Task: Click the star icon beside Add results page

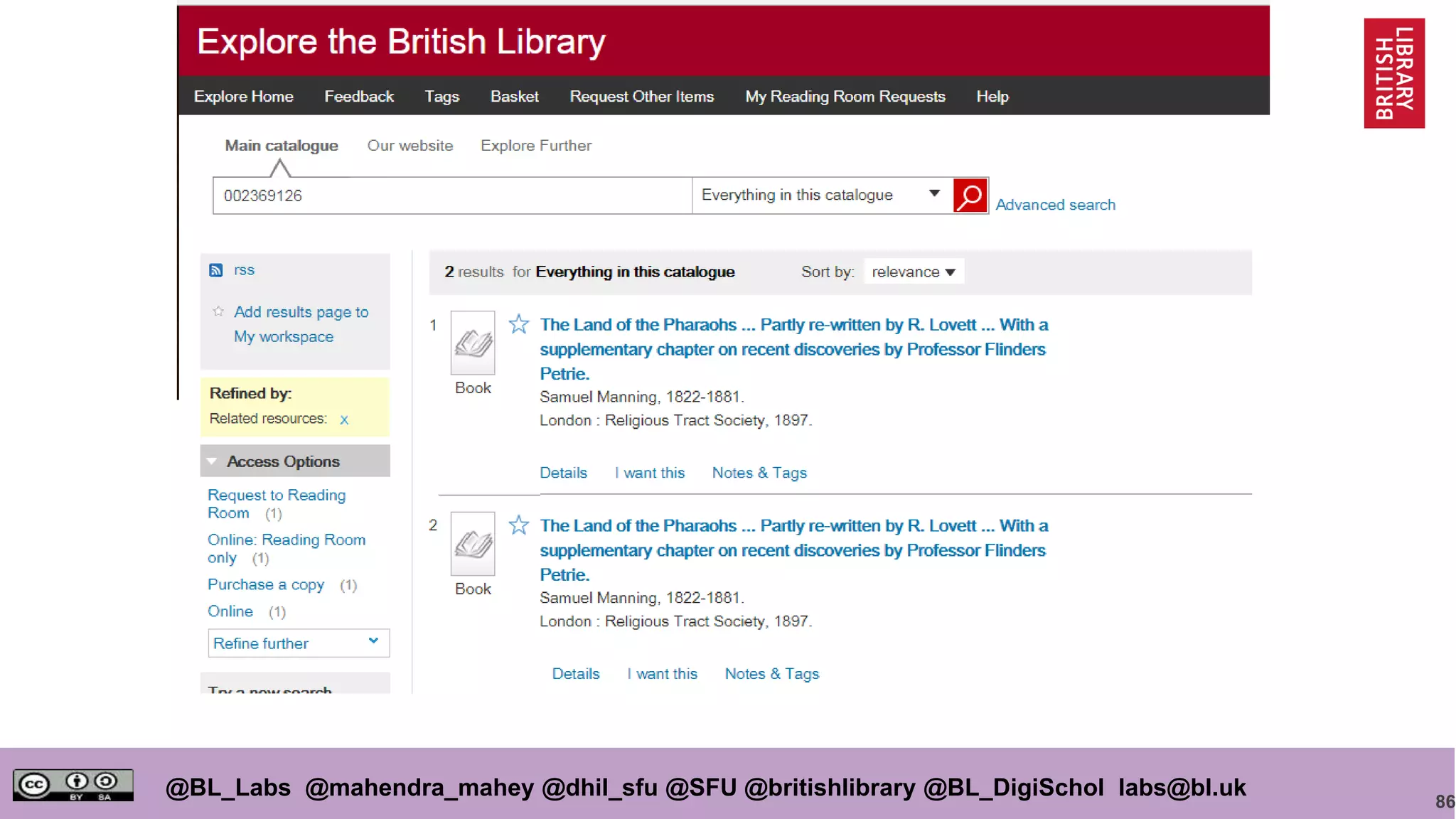Action: tap(218, 311)
